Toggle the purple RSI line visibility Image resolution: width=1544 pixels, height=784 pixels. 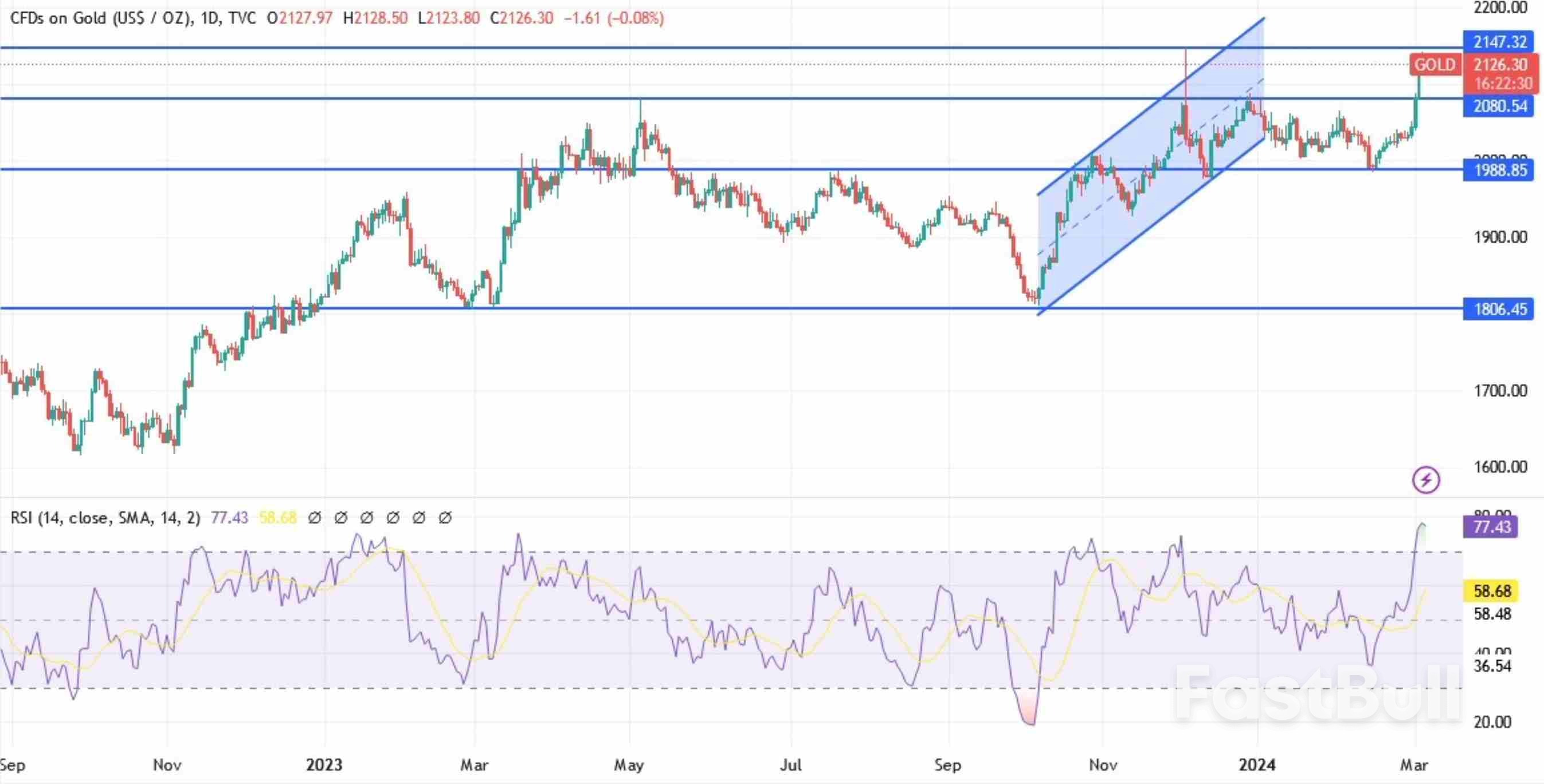230,518
